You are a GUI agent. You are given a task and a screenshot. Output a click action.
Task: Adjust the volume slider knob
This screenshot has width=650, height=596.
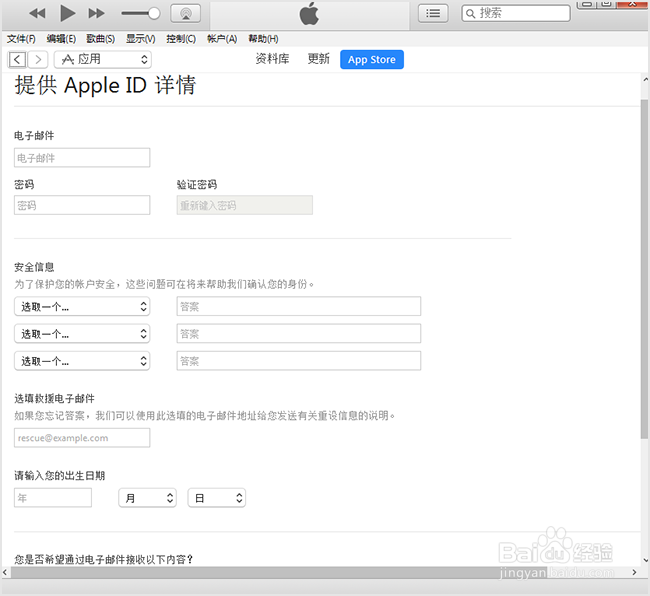pos(154,13)
